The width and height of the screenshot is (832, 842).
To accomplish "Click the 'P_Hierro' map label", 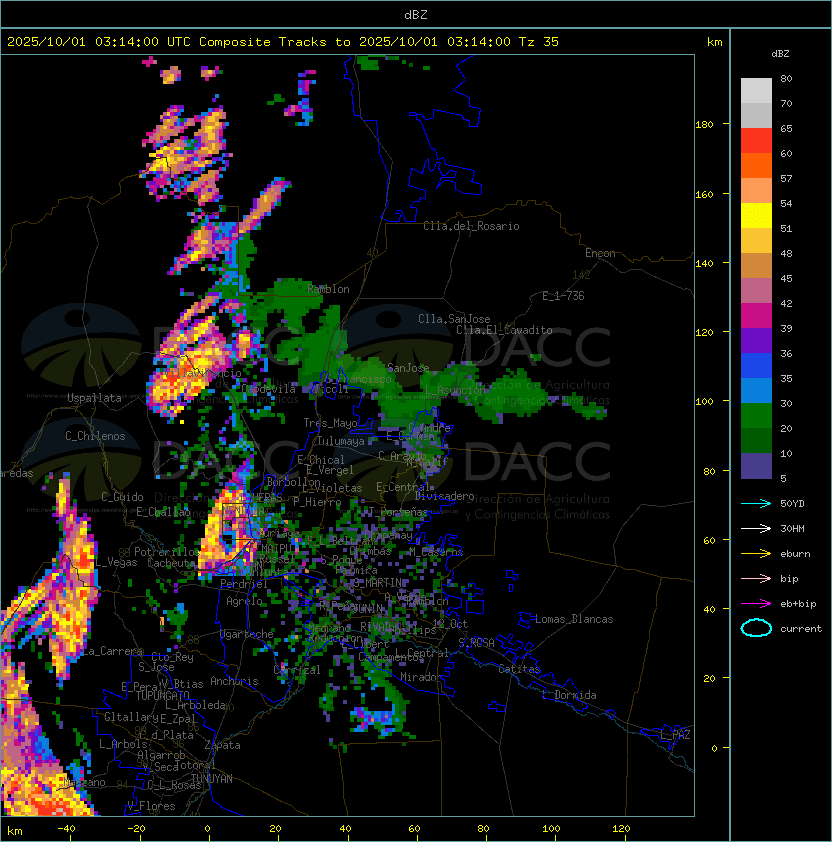I will (317, 502).
